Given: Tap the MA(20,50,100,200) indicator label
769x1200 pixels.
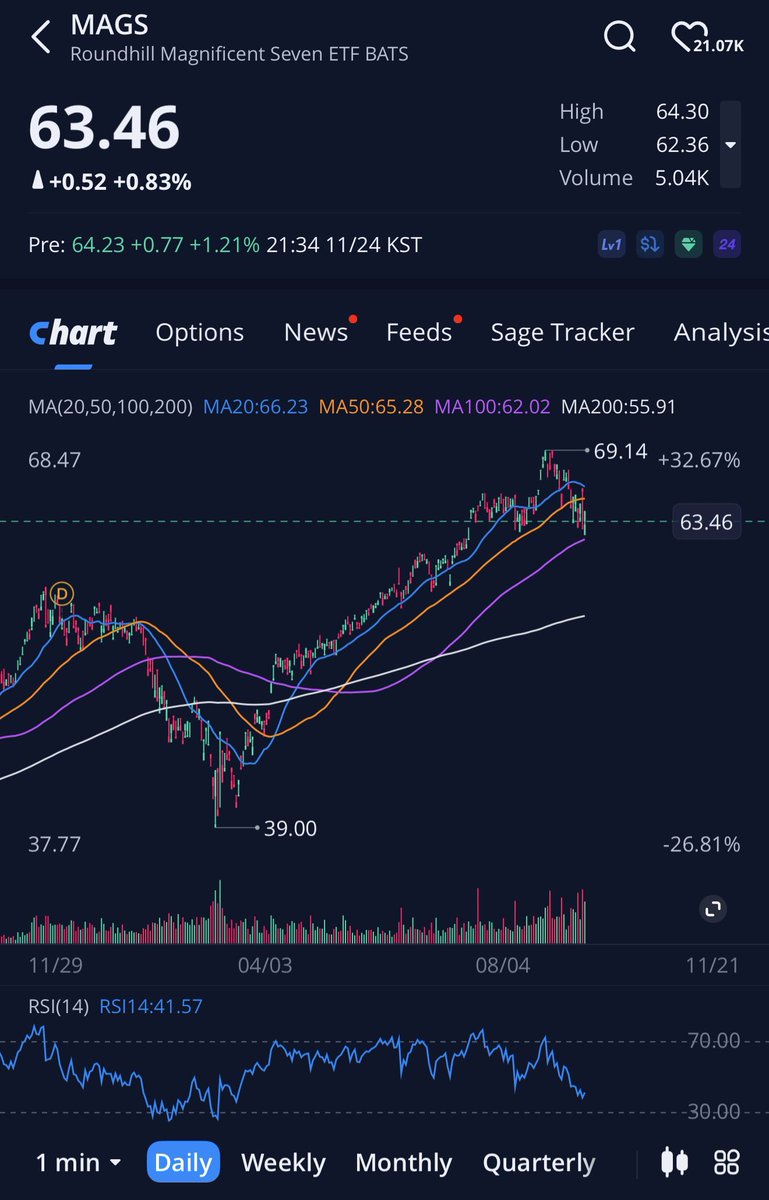Looking at the screenshot, I should pos(110,407).
